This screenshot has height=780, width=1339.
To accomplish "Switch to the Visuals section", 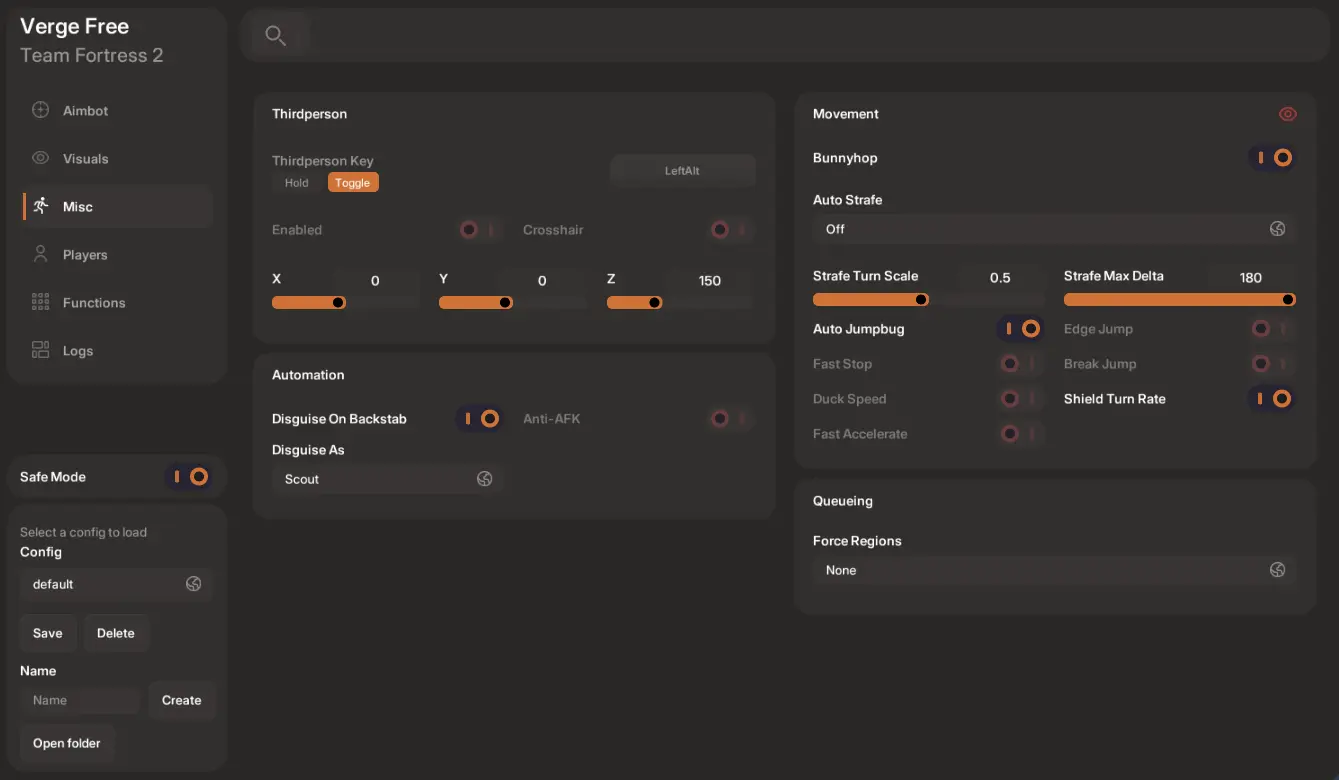I will pos(118,158).
